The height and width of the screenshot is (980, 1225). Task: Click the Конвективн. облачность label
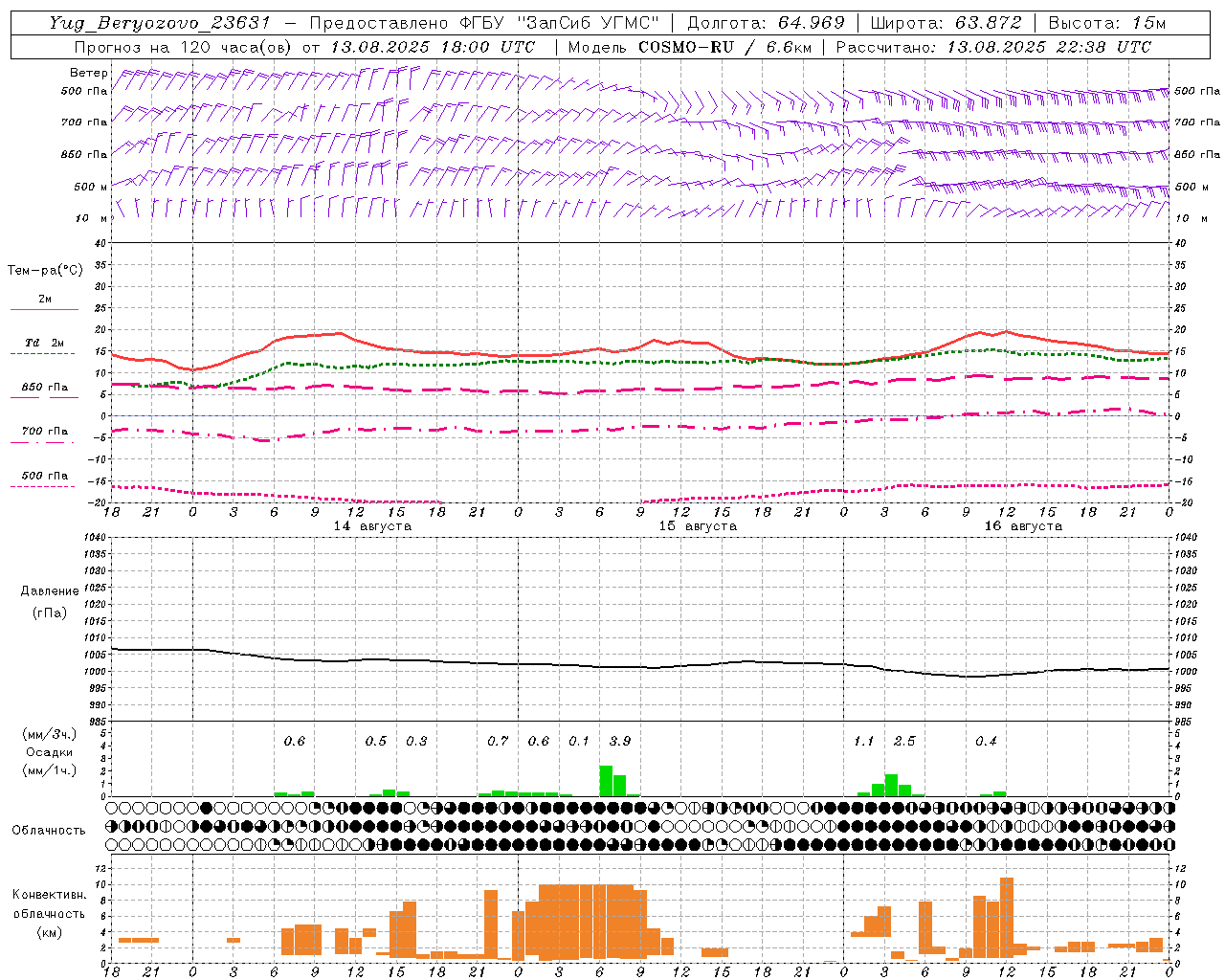pyautogui.click(x=50, y=904)
